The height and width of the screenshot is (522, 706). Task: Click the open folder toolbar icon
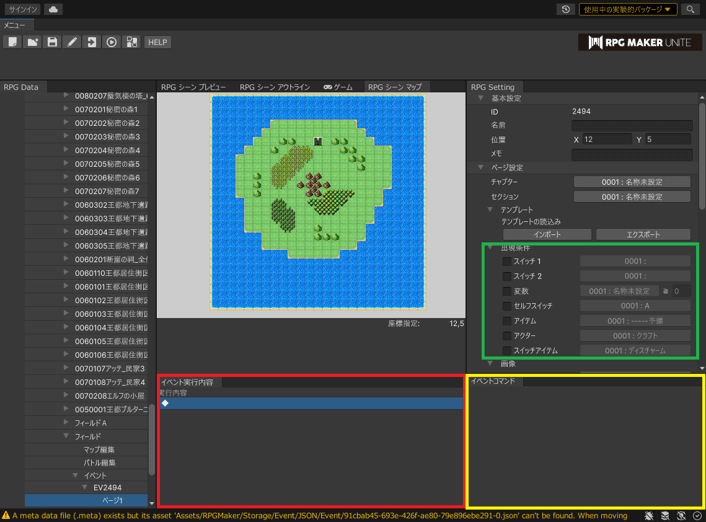coord(32,42)
